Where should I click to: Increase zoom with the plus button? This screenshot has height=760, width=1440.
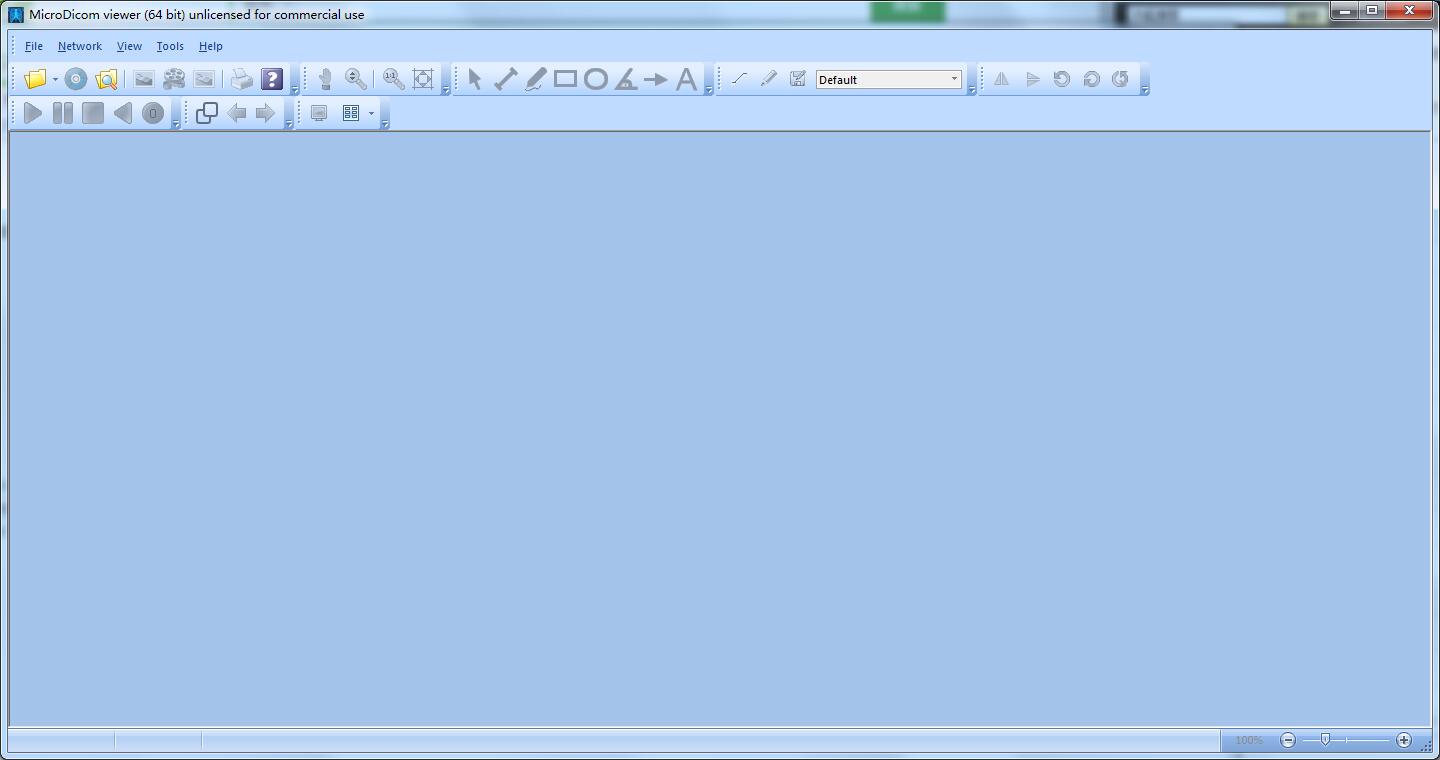1404,740
